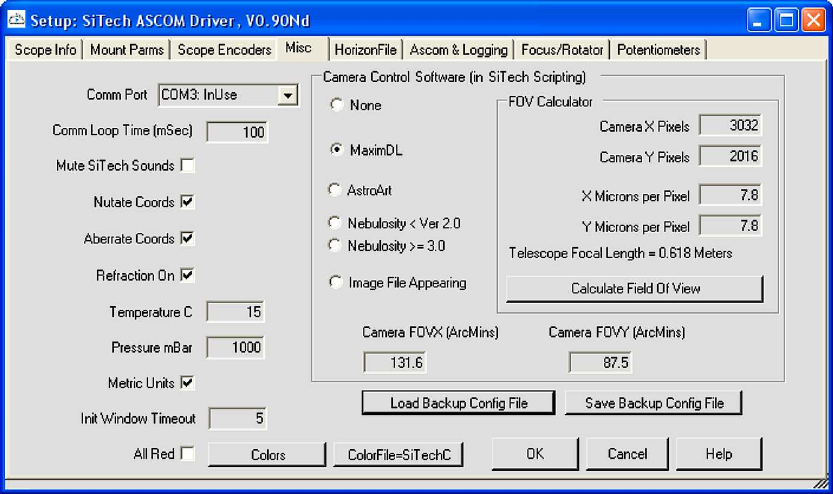Uncheck the Nutate Coords checkbox
The image size is (833, 494).
(x=187, y=202)
